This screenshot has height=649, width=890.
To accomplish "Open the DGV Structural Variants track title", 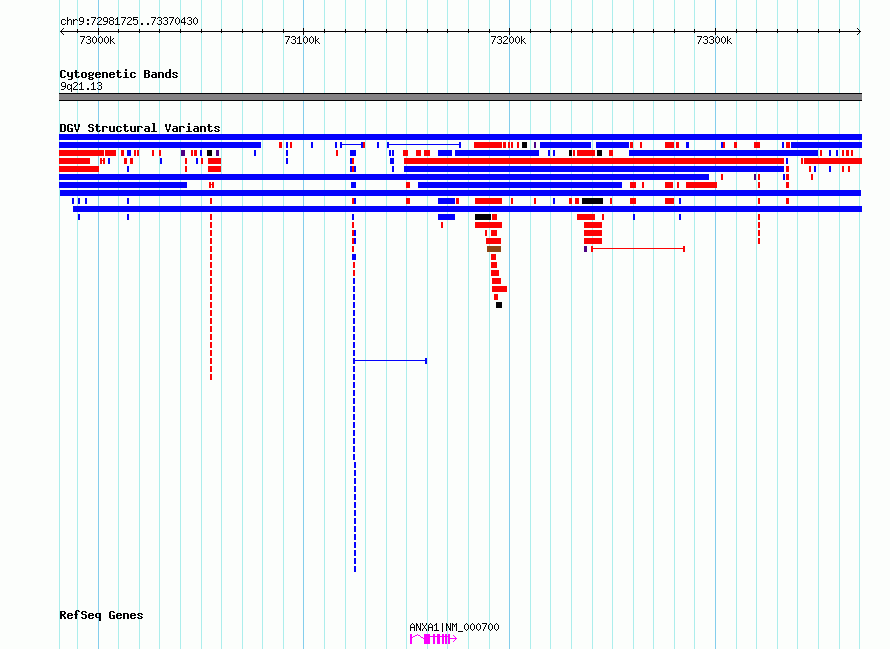I will coord(140,128).
